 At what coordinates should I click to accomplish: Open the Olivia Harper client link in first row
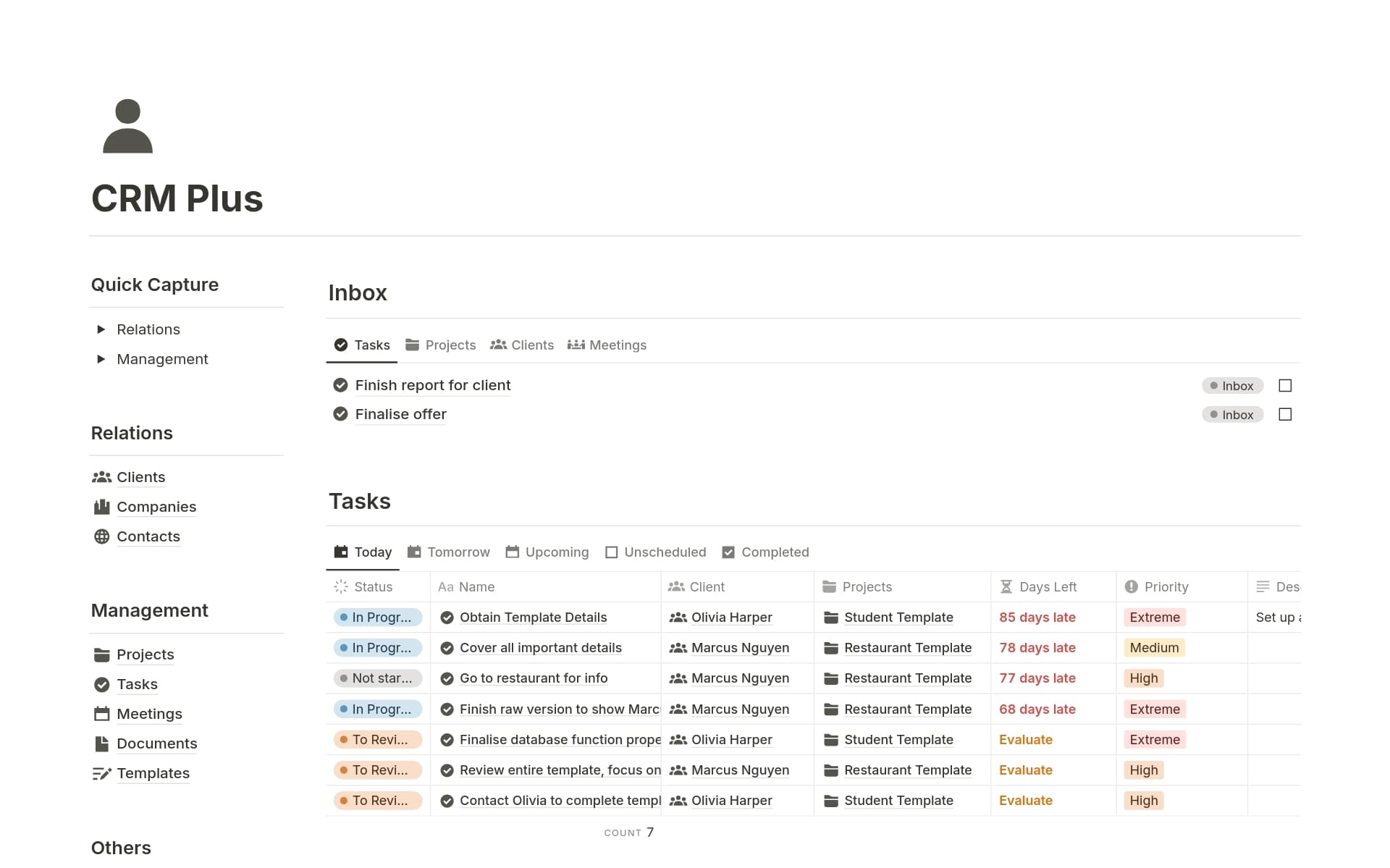731,618
